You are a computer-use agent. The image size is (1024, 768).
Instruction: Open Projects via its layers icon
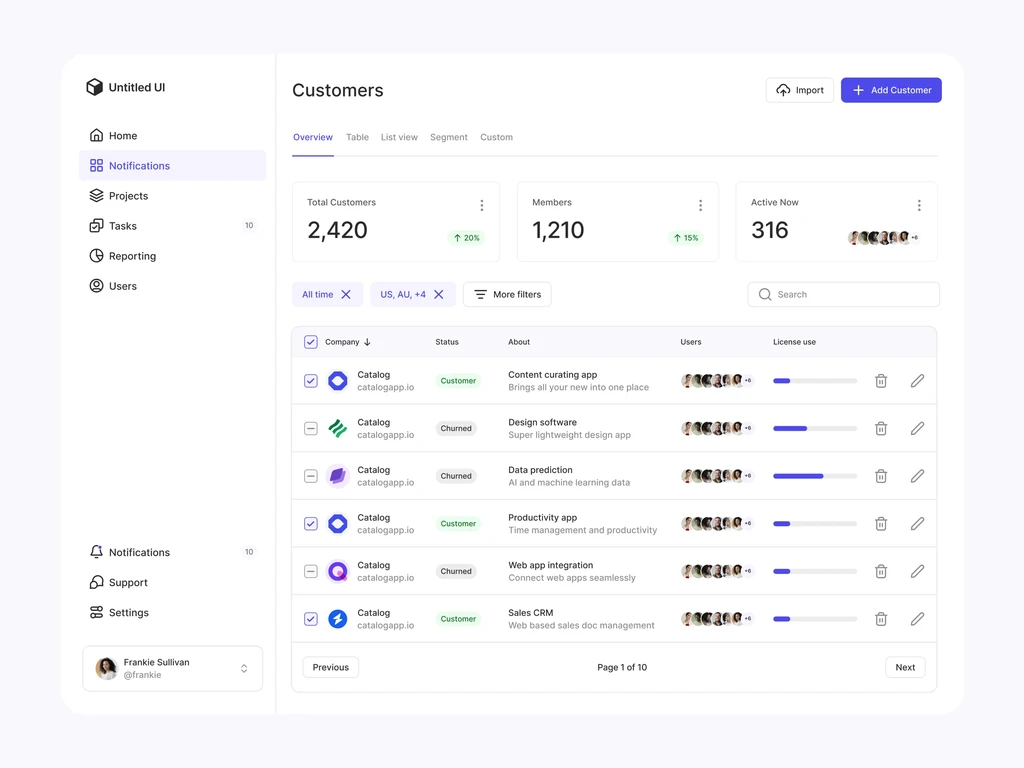[97, 195]
